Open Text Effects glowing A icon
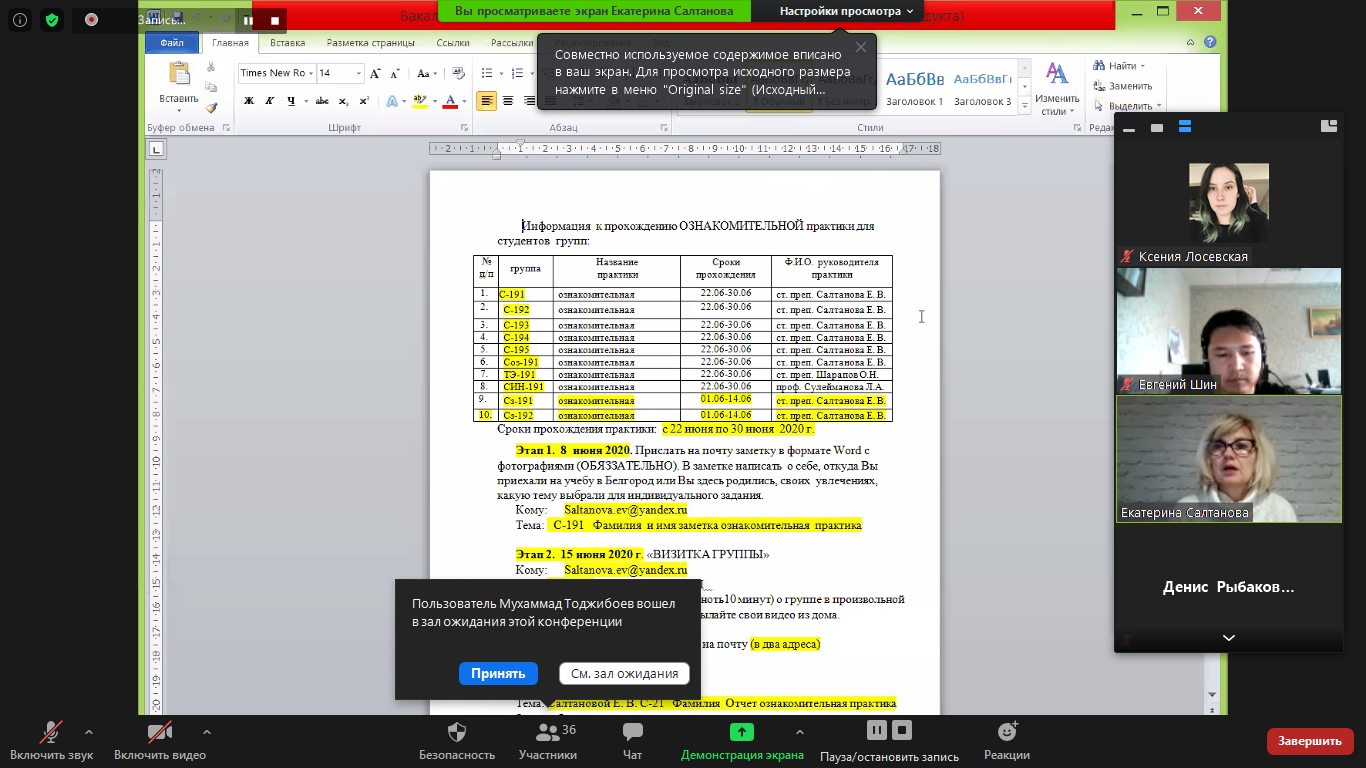Screen dimensions: 1366x768 (x=391, y=101)
